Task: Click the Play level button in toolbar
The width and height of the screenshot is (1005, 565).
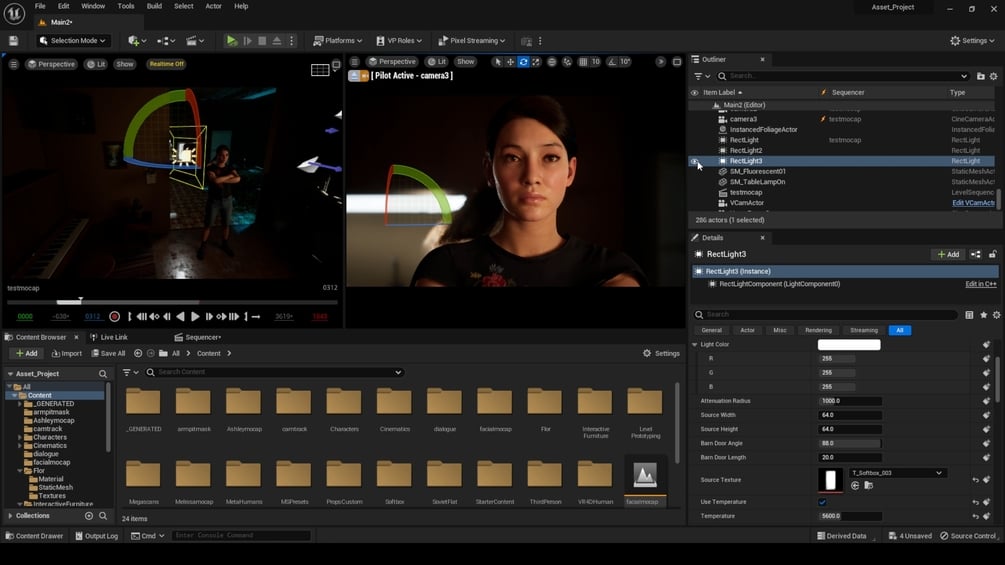Action: click(x=232, y=41)
